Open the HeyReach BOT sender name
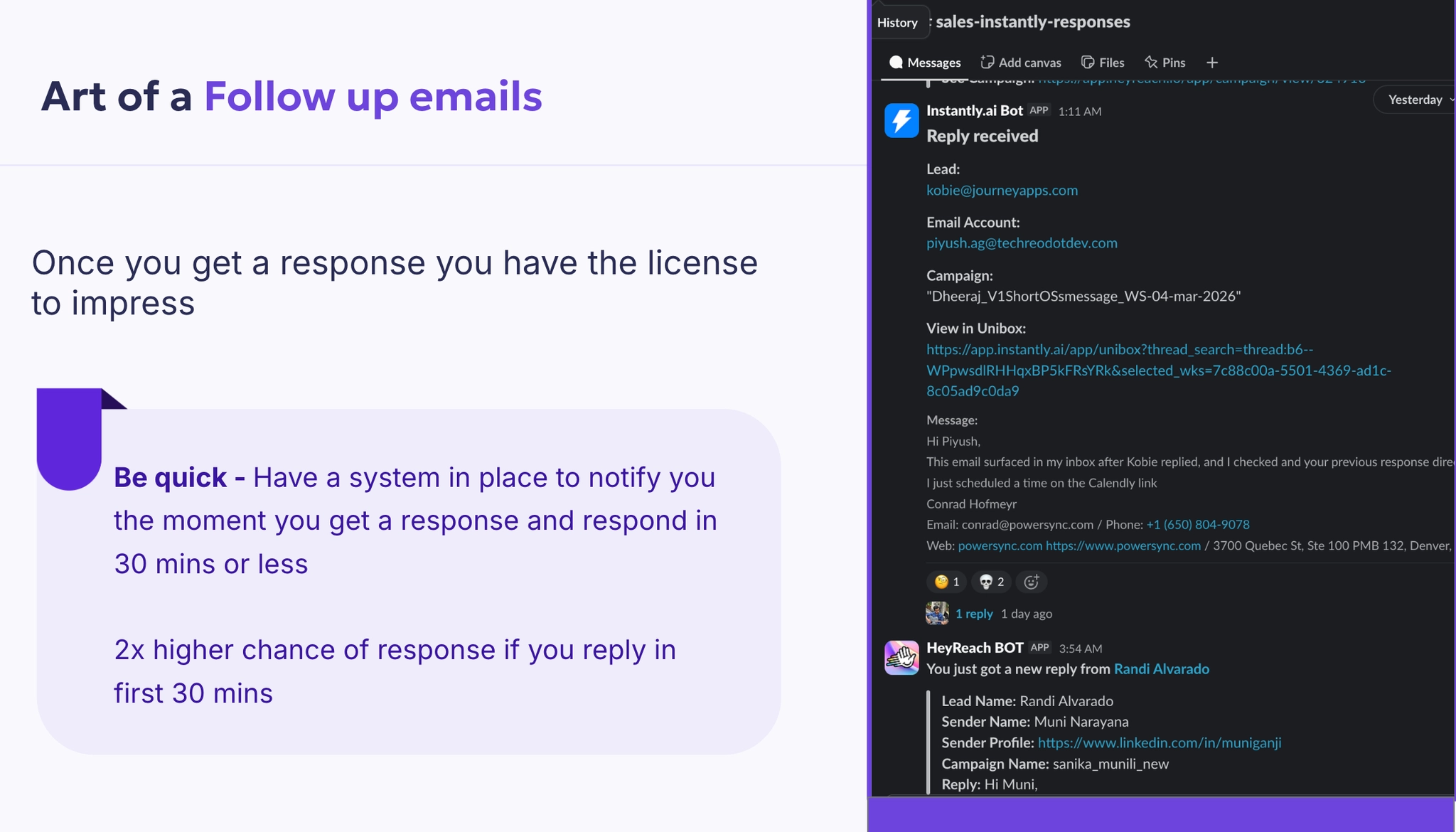Viewport: 1456px width, 832px height. [975, 648]
